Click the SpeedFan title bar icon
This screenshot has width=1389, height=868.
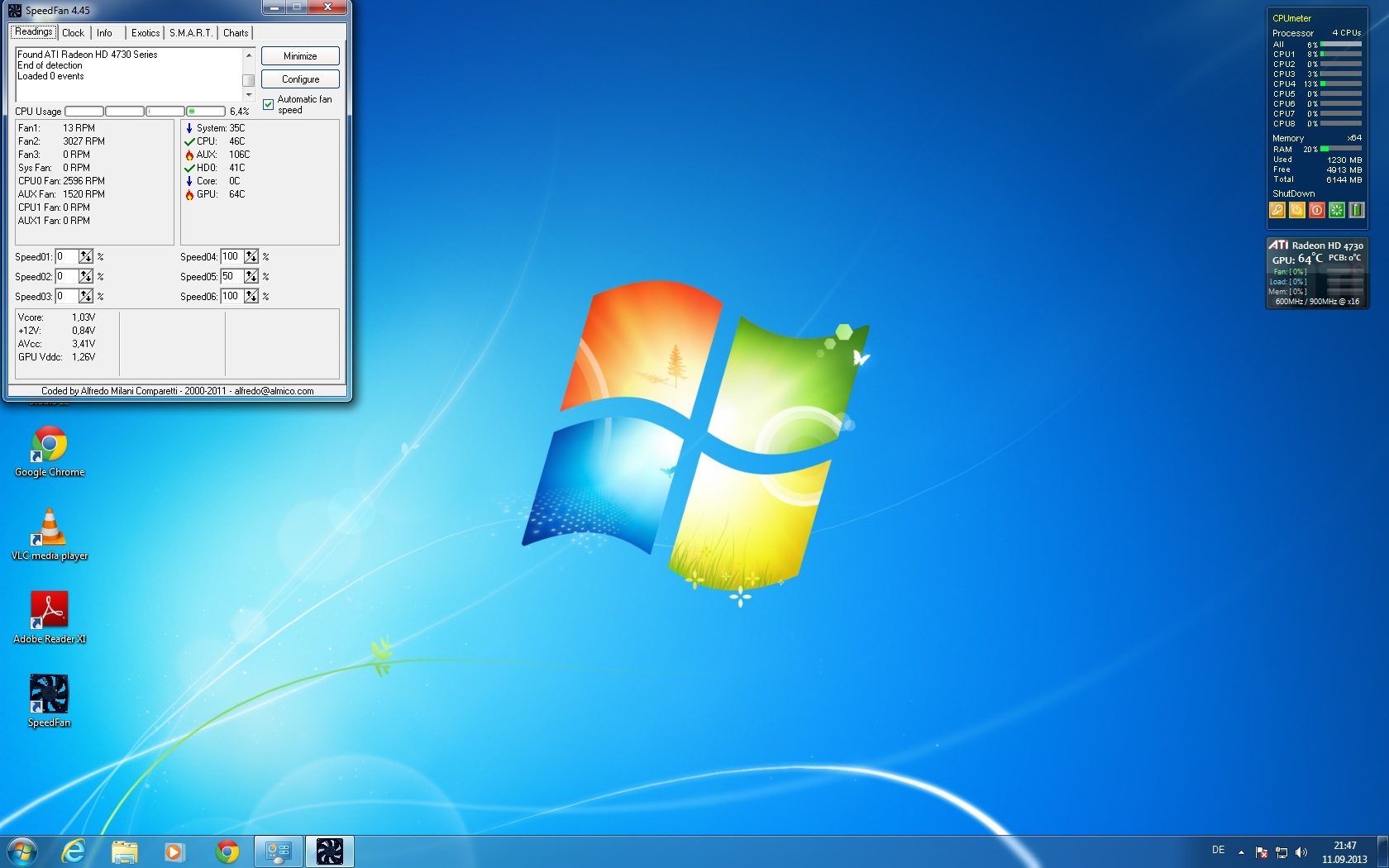[15, 11]
